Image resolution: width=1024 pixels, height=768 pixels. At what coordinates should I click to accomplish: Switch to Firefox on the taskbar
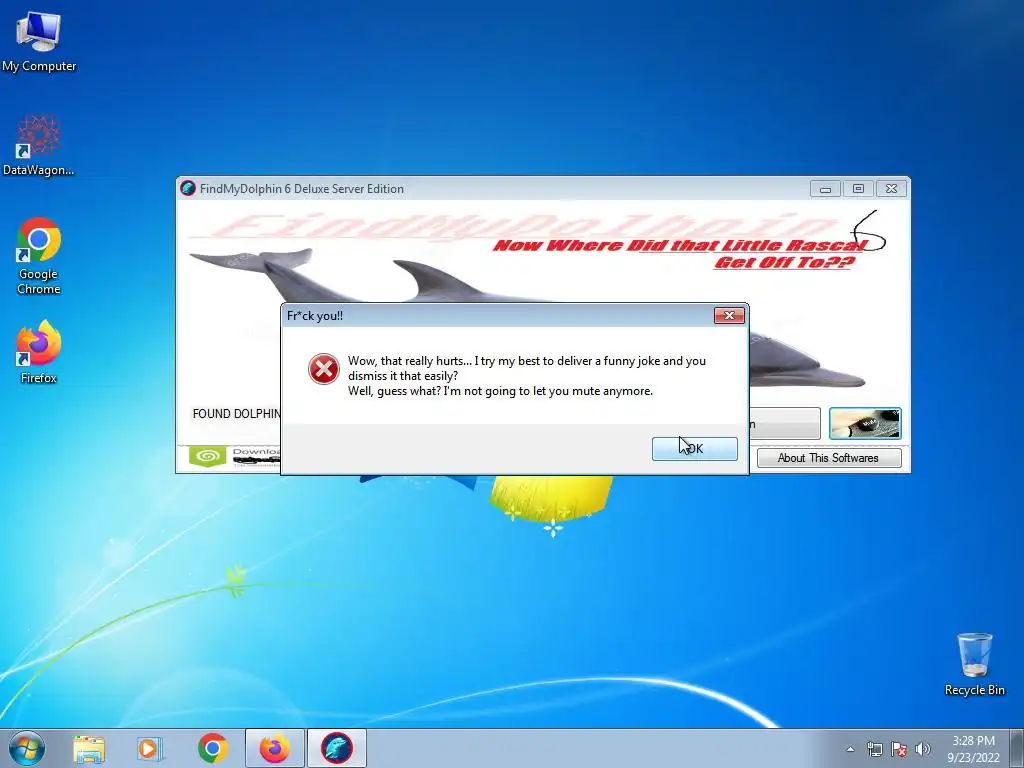(x=274, y=748)
